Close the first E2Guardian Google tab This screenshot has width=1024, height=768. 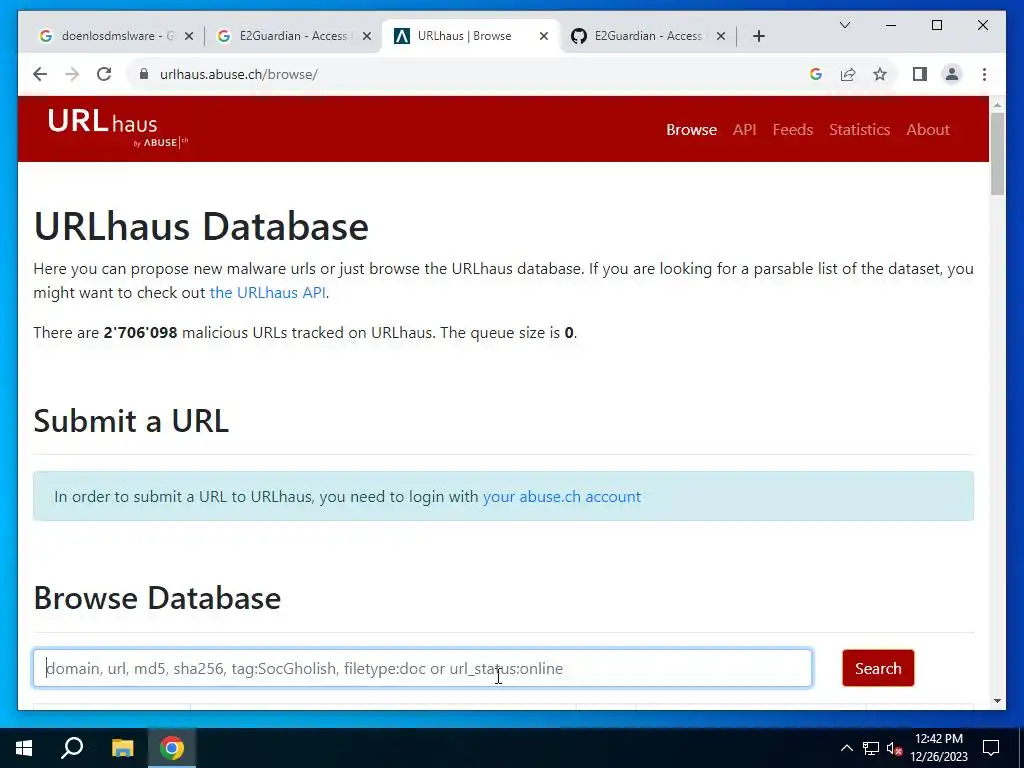pos(367,37)
